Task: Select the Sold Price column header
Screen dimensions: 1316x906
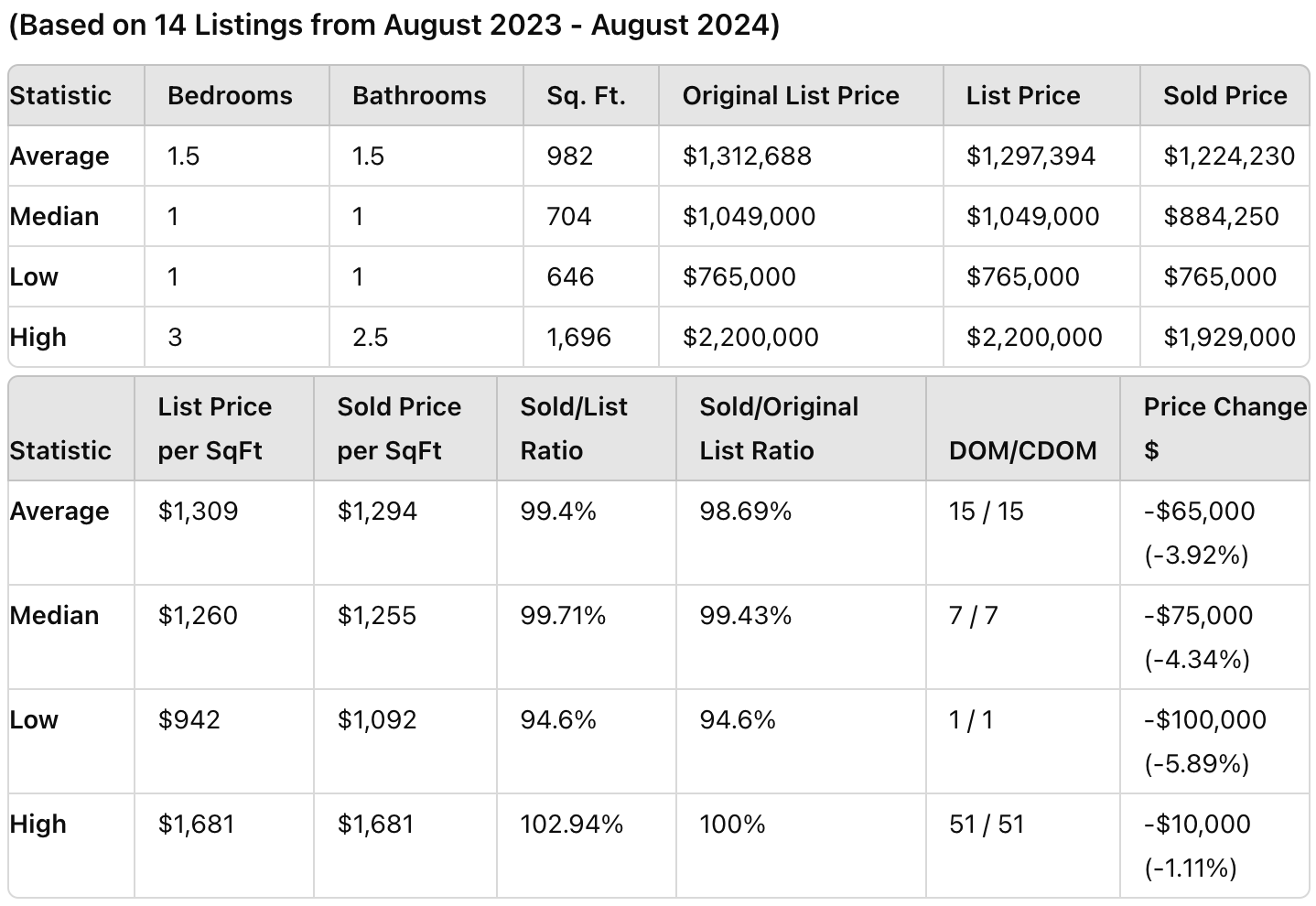Action: pyautogui.click(x=1224, y=95)
